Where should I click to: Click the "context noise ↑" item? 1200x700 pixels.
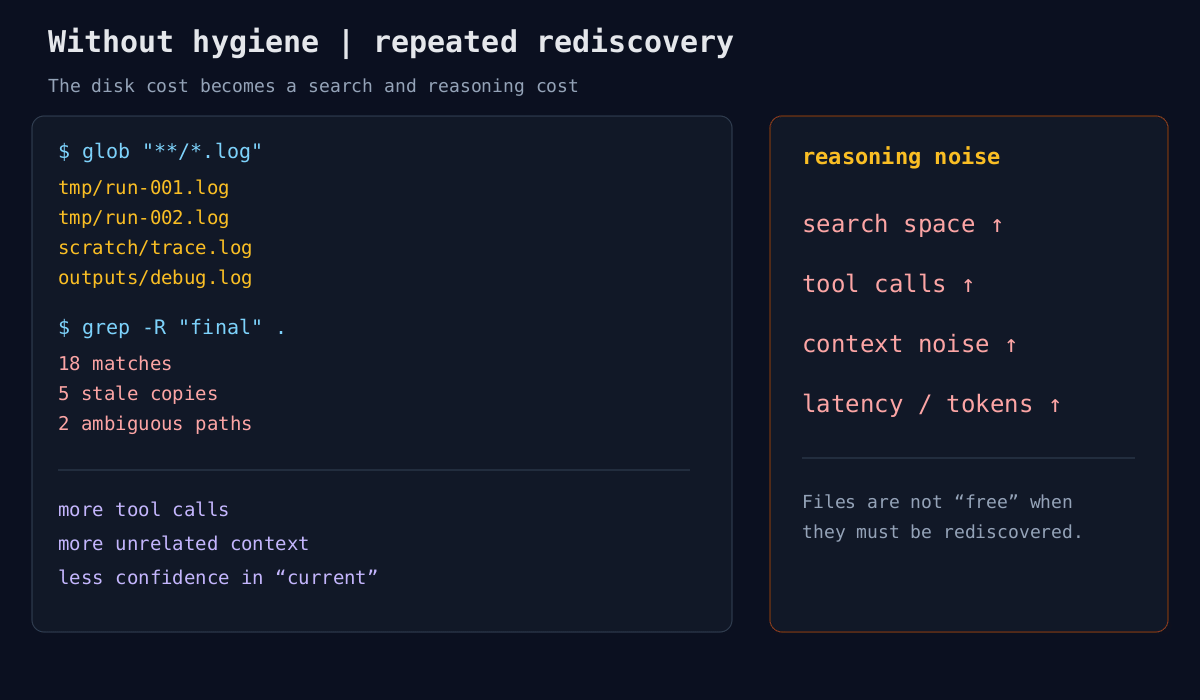pos(910,345)
